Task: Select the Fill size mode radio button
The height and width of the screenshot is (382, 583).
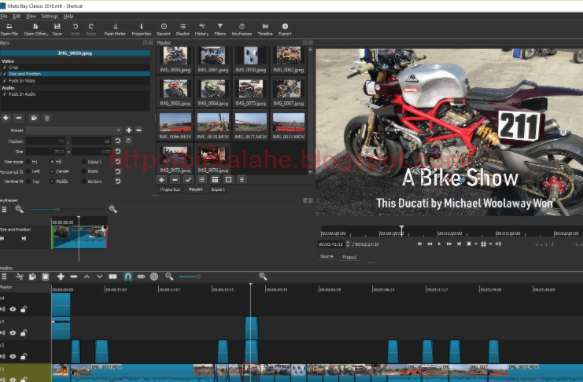Action: (x=52, y=162)
